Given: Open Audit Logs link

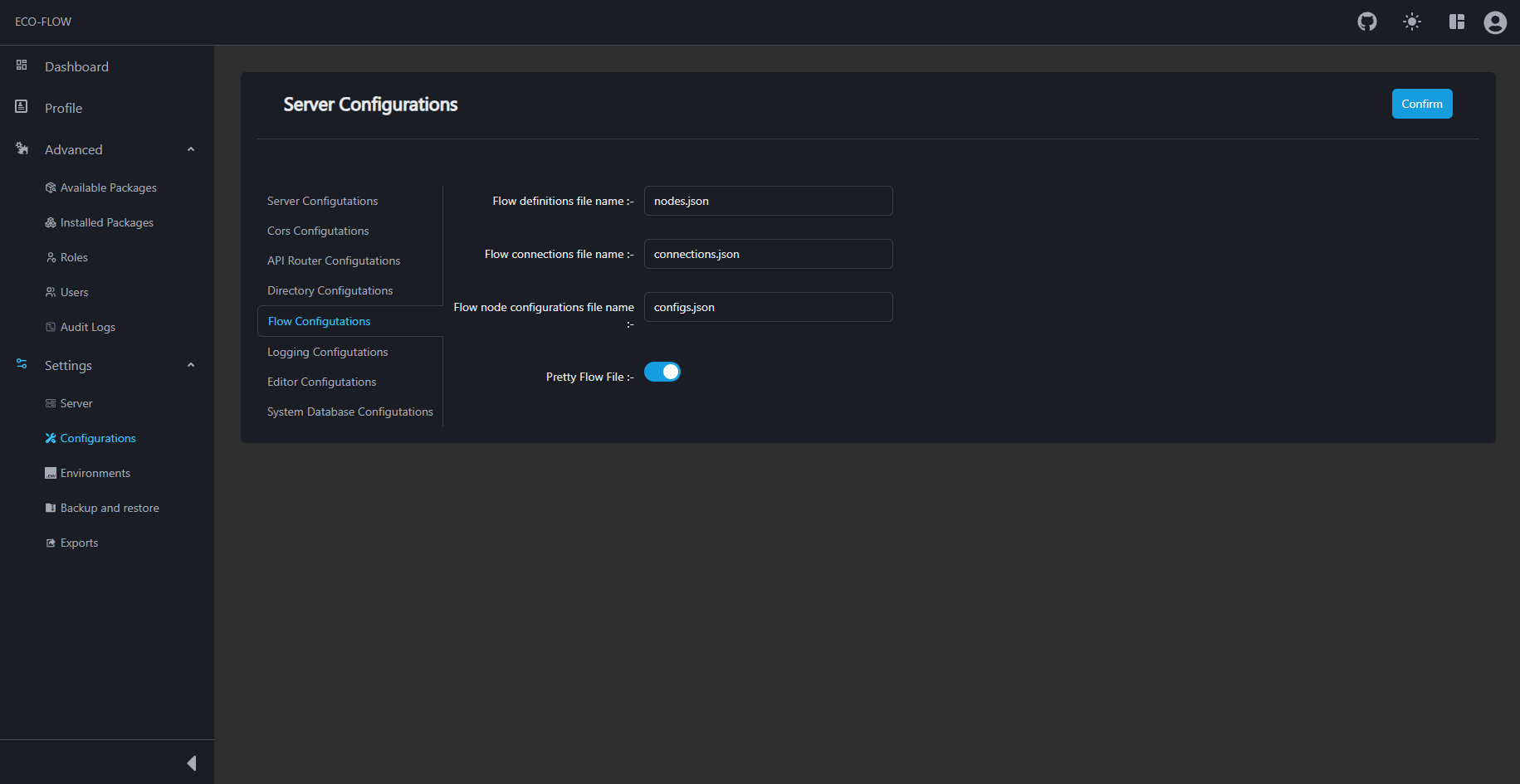Looking at the screenshot, I should point(87,327).
